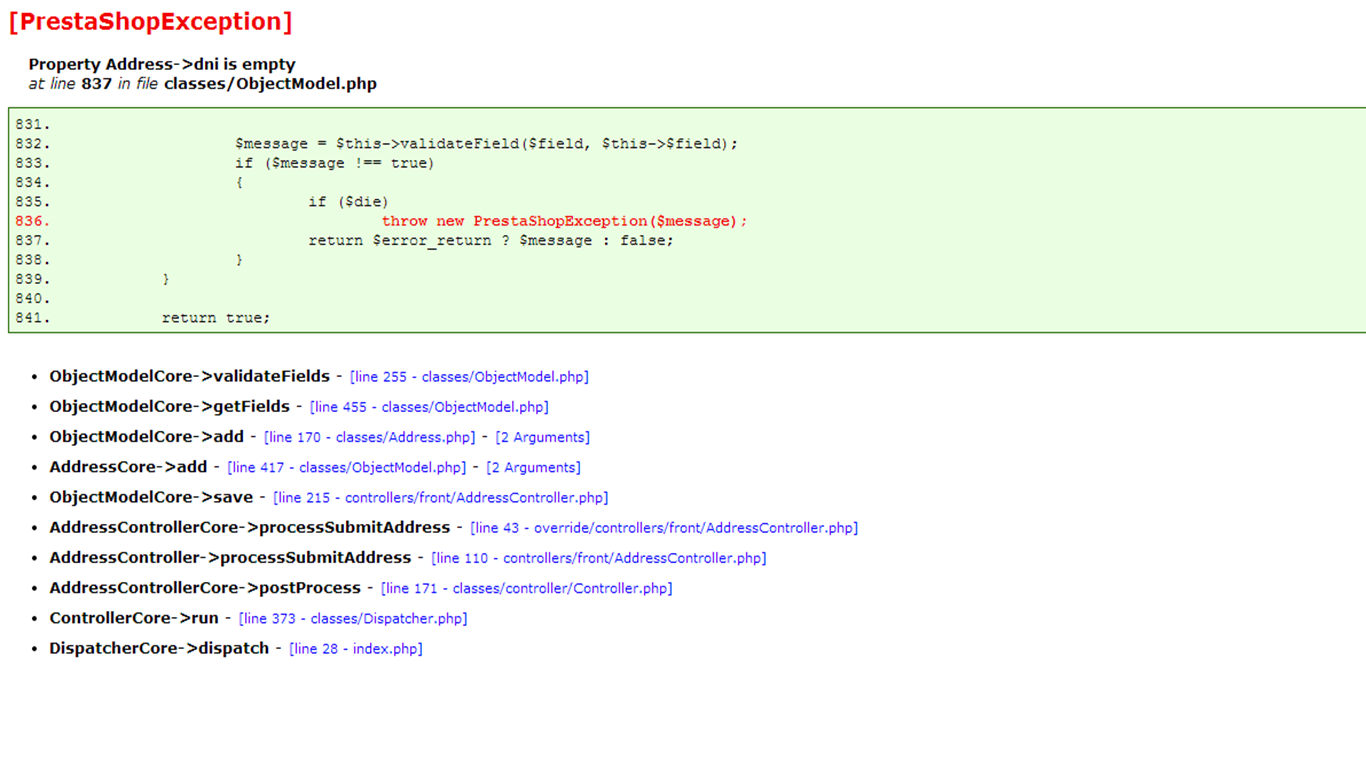Click the 'AddressCore->add' trace entry name
The height and width of the screenshot is (766, 1366).
128,467
